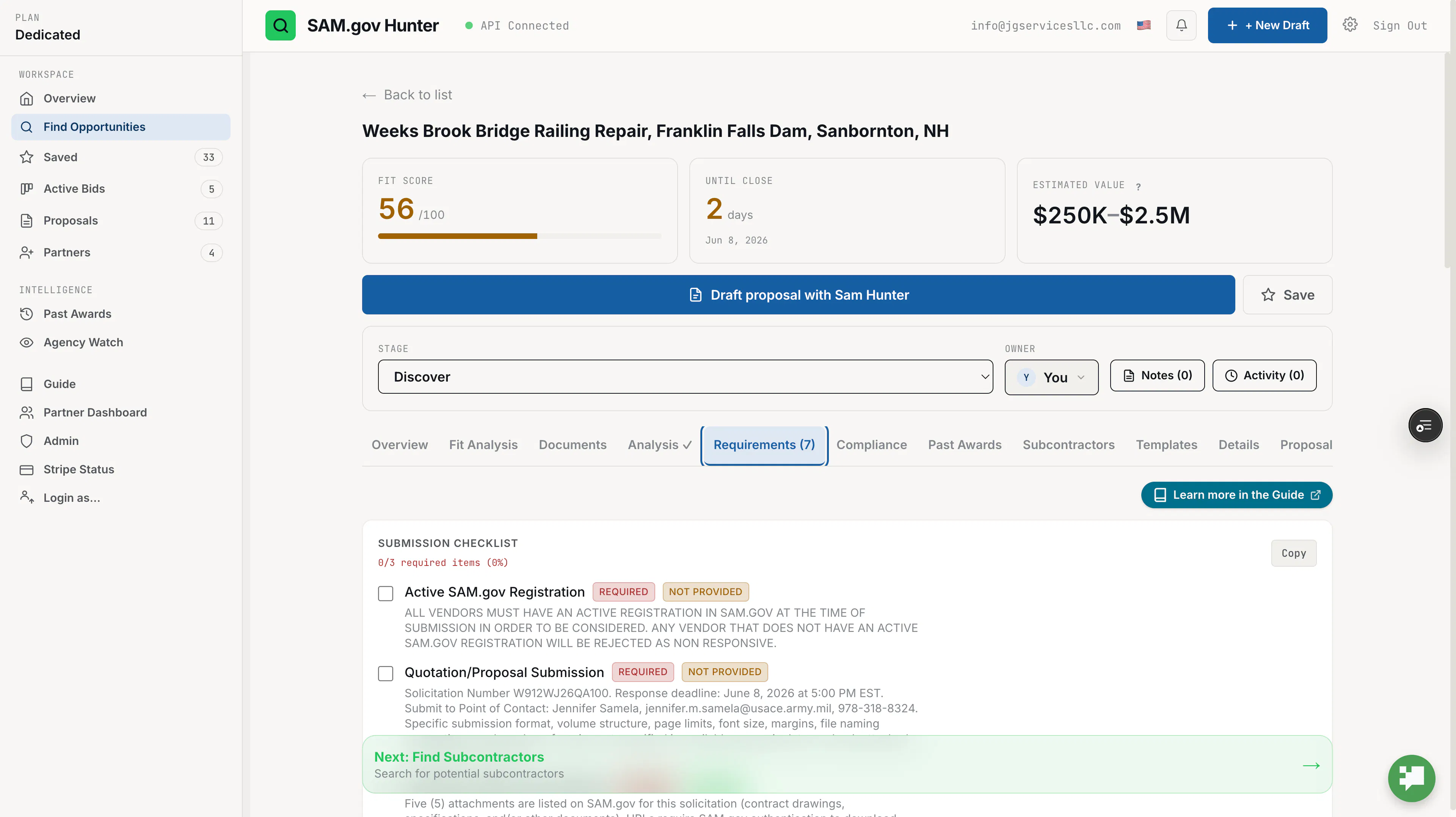The width and height of the screenshot is (1456, 817).
Task: Click the New Draft button
Action: (x=1267, y=25)
